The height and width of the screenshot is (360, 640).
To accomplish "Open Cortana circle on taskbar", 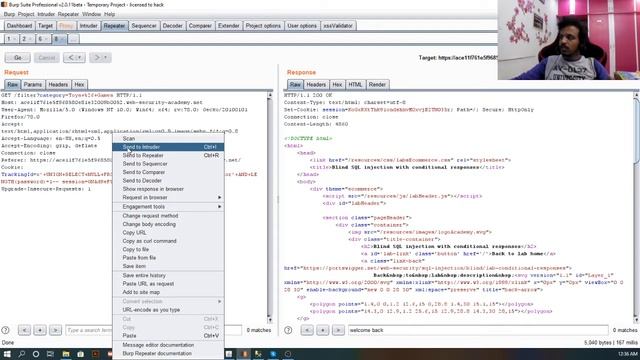I will (36, 354).
